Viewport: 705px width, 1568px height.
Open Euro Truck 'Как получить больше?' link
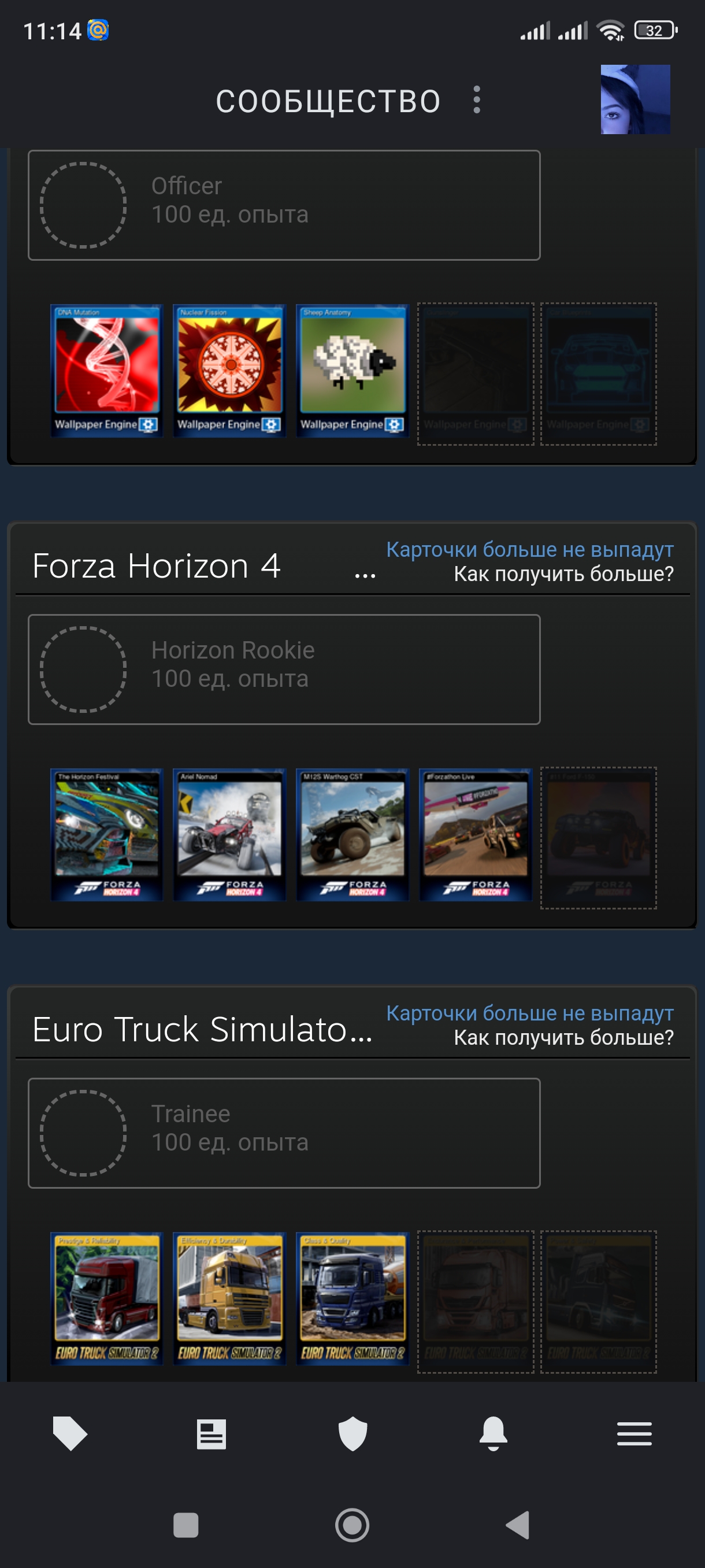(563, 1037)
